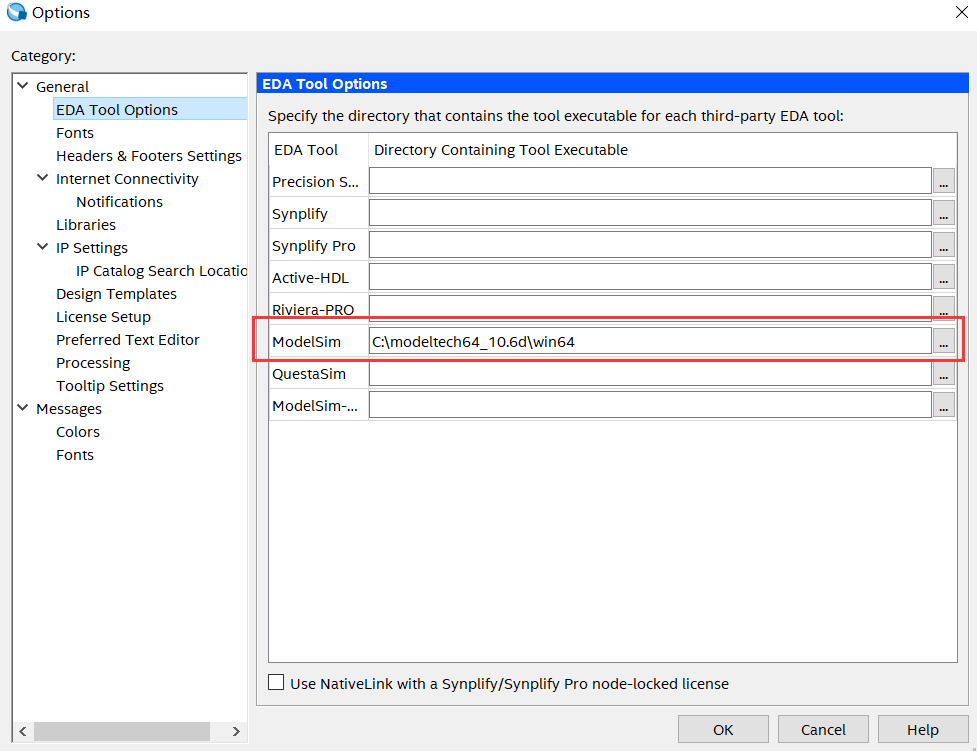Open Notifications category item
977x751 pixels.
pyautogui.click(x=119, y=202)
